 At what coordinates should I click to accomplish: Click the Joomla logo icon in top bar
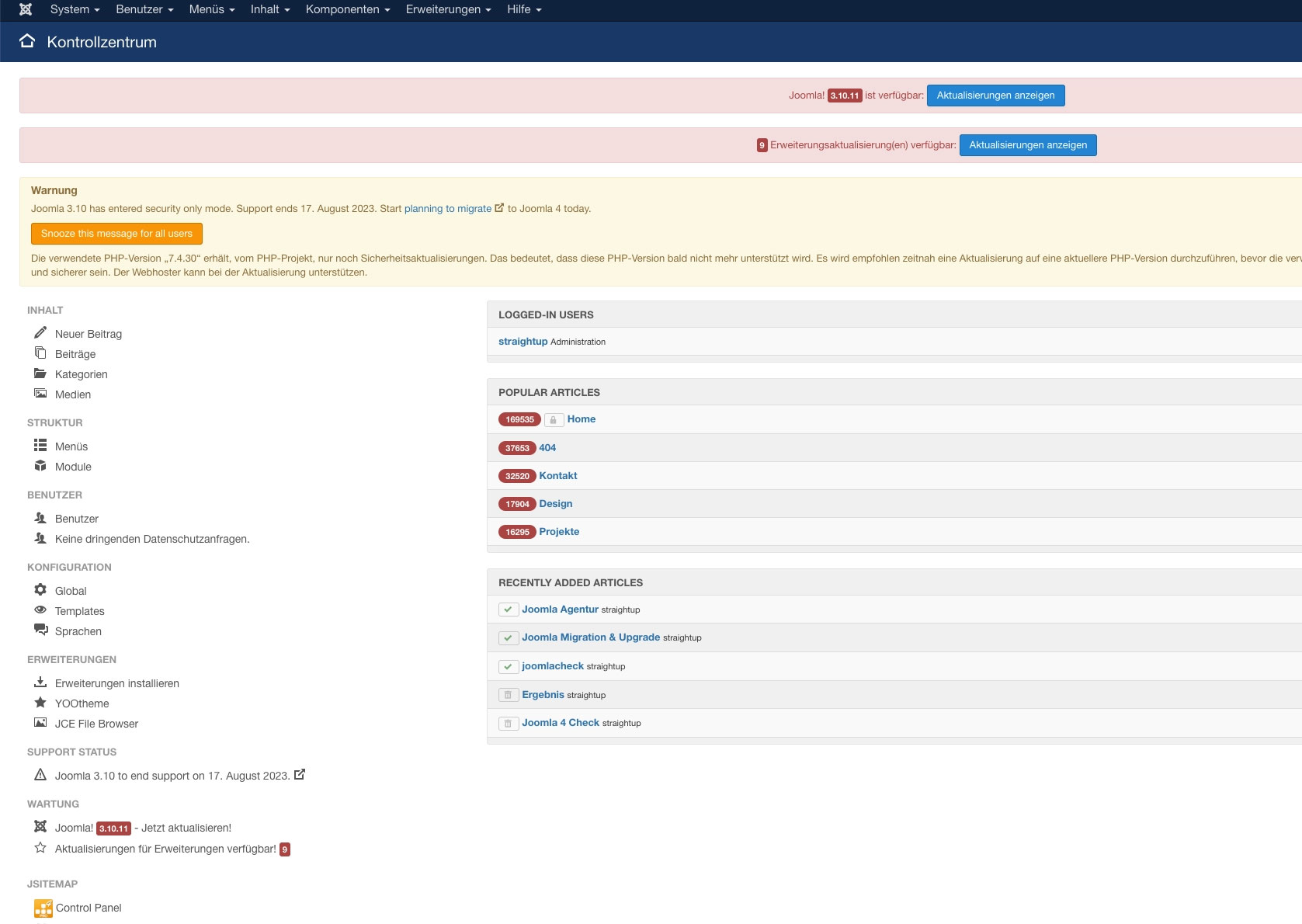tap(26, 9)
